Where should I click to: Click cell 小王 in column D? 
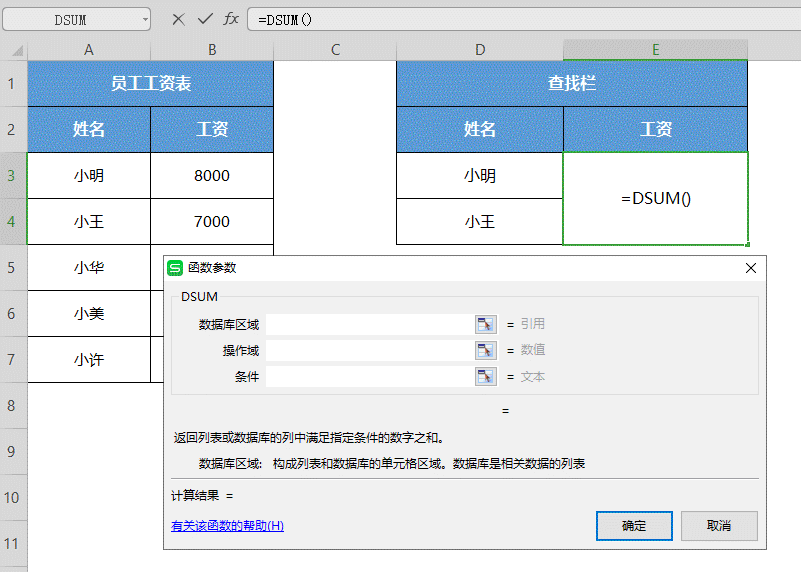coord(480,221)
